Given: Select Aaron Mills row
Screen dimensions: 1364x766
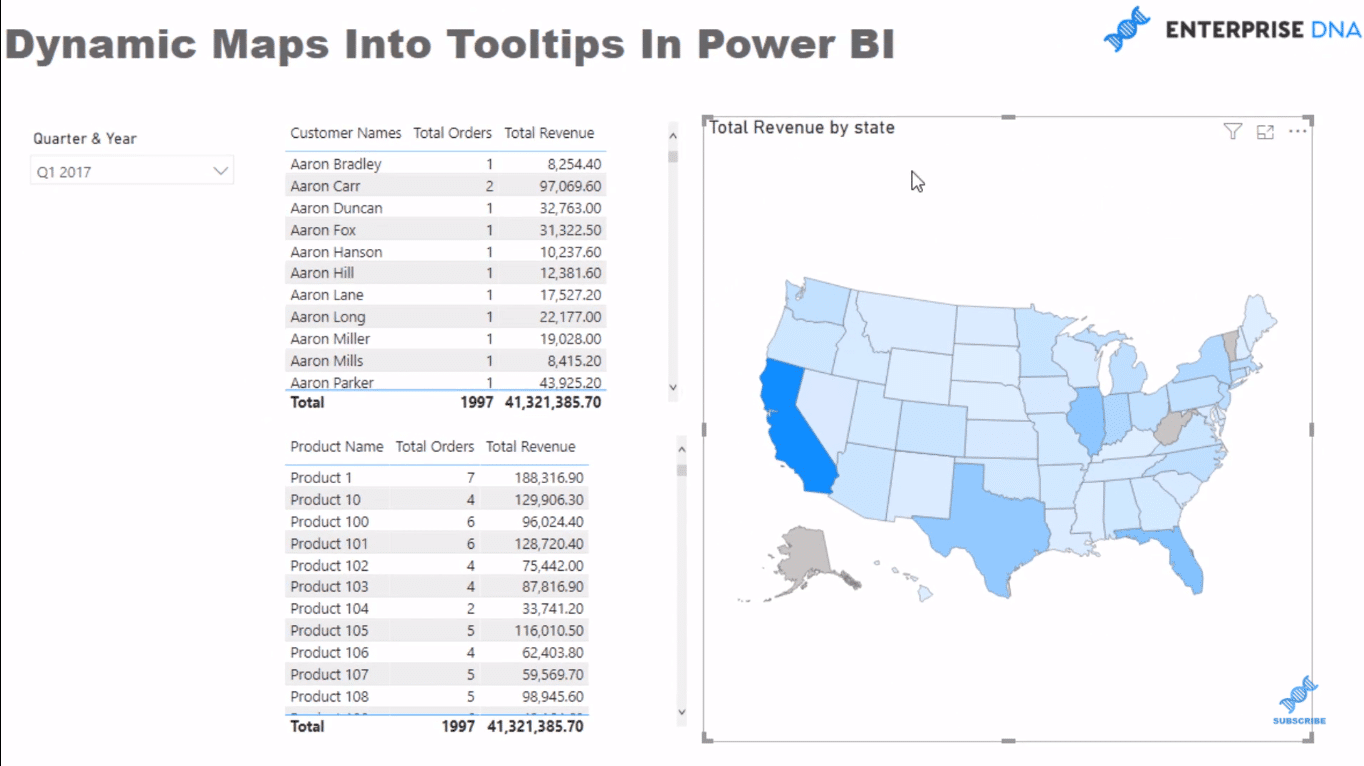Looking at the screenshot, I should coord(446,361).
